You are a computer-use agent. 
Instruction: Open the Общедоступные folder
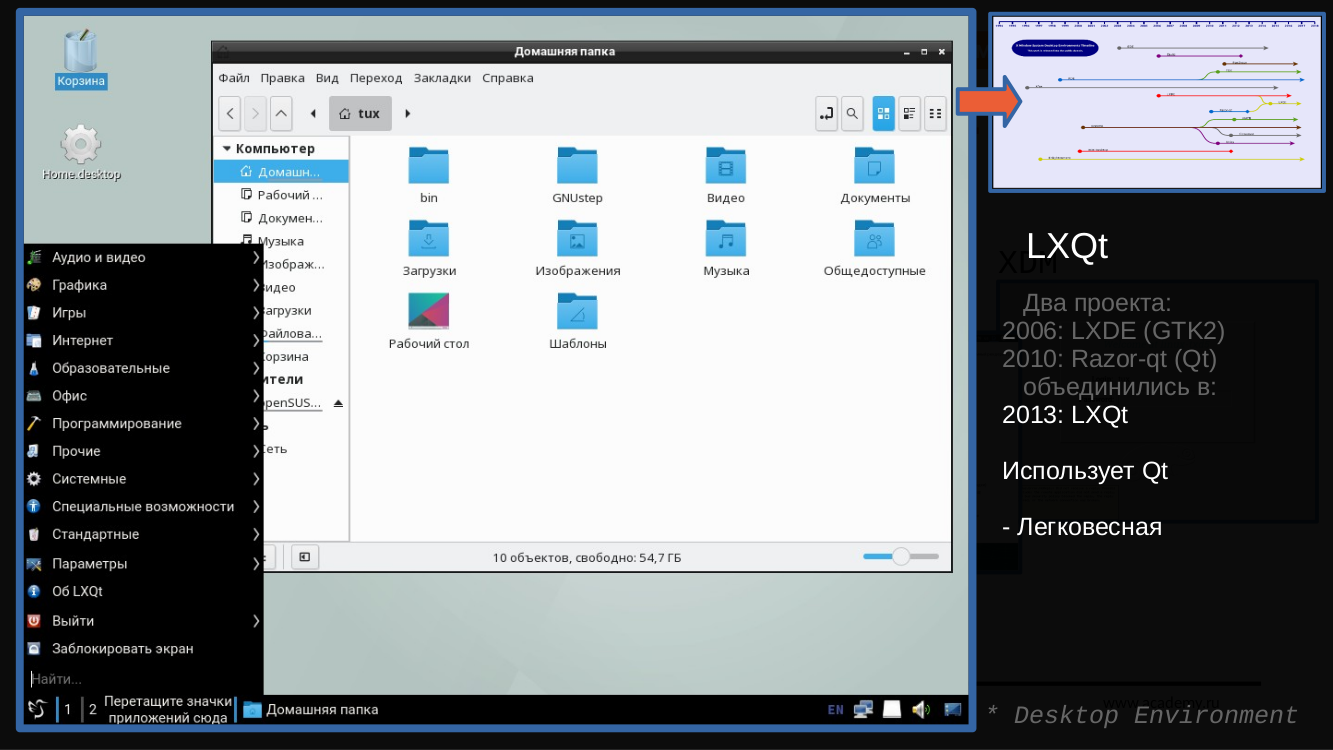(x=875, y=248)
